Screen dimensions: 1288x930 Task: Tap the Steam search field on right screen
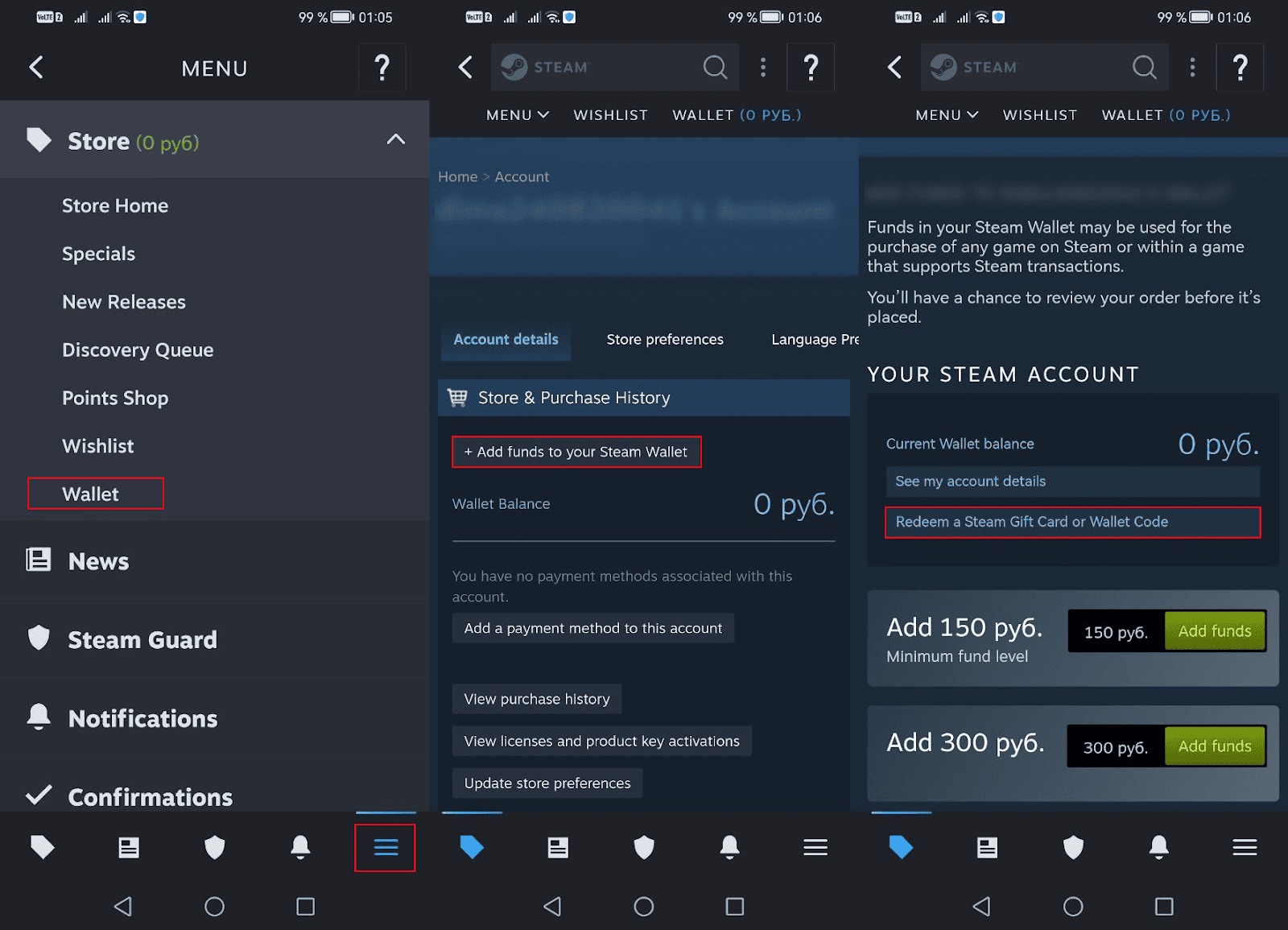coord(1044,67)
